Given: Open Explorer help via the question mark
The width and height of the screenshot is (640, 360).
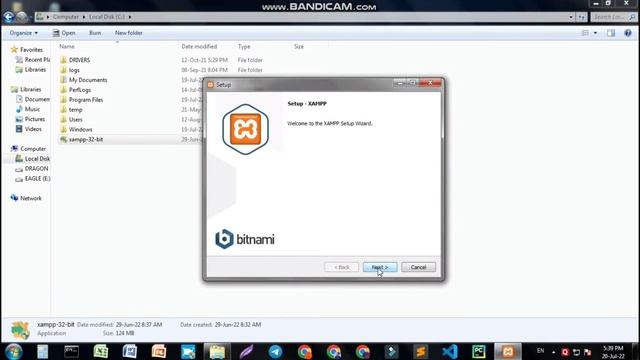Looking at the screenshot, I should [x=628, y=33].
